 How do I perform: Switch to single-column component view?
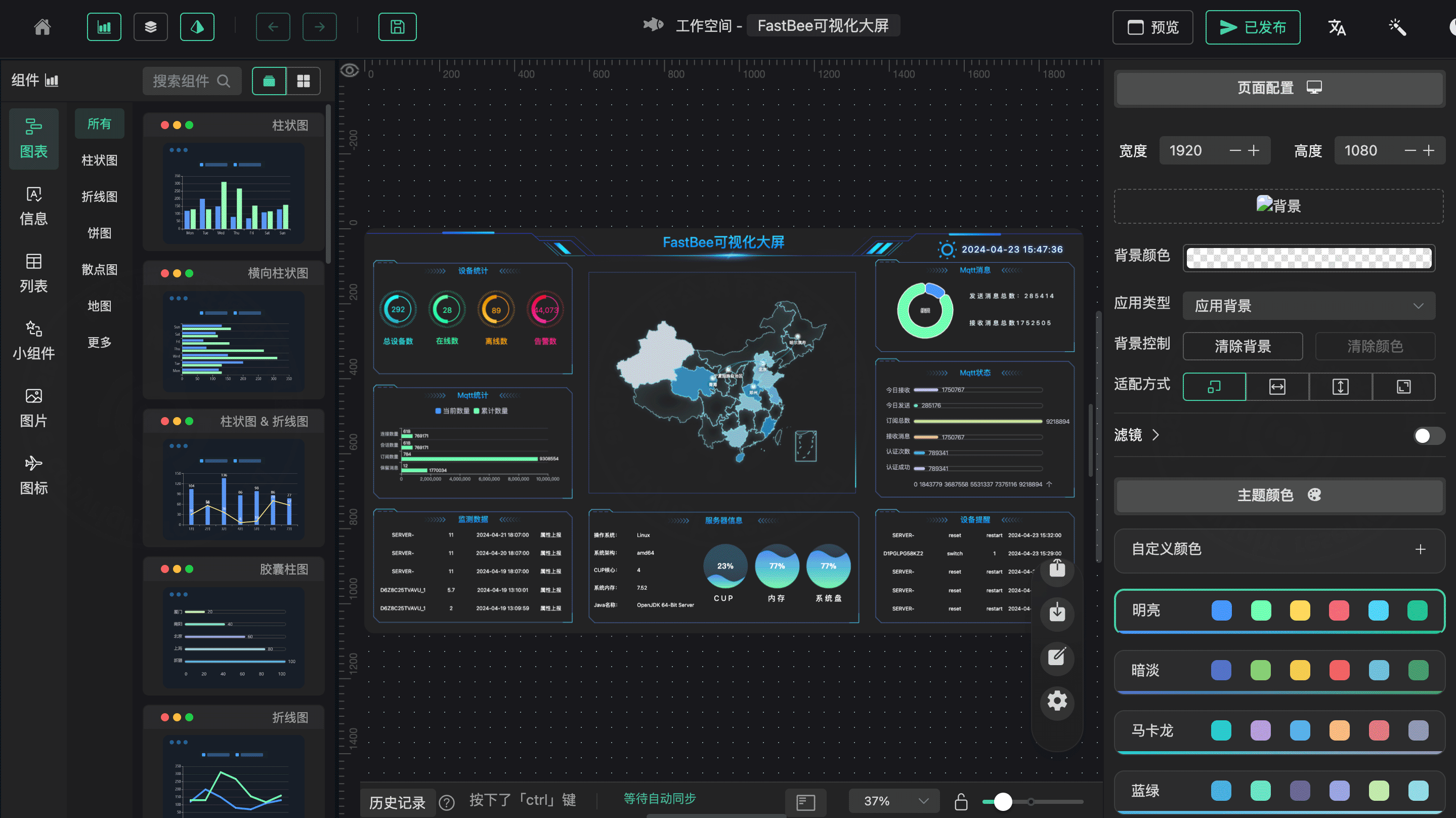269,81
